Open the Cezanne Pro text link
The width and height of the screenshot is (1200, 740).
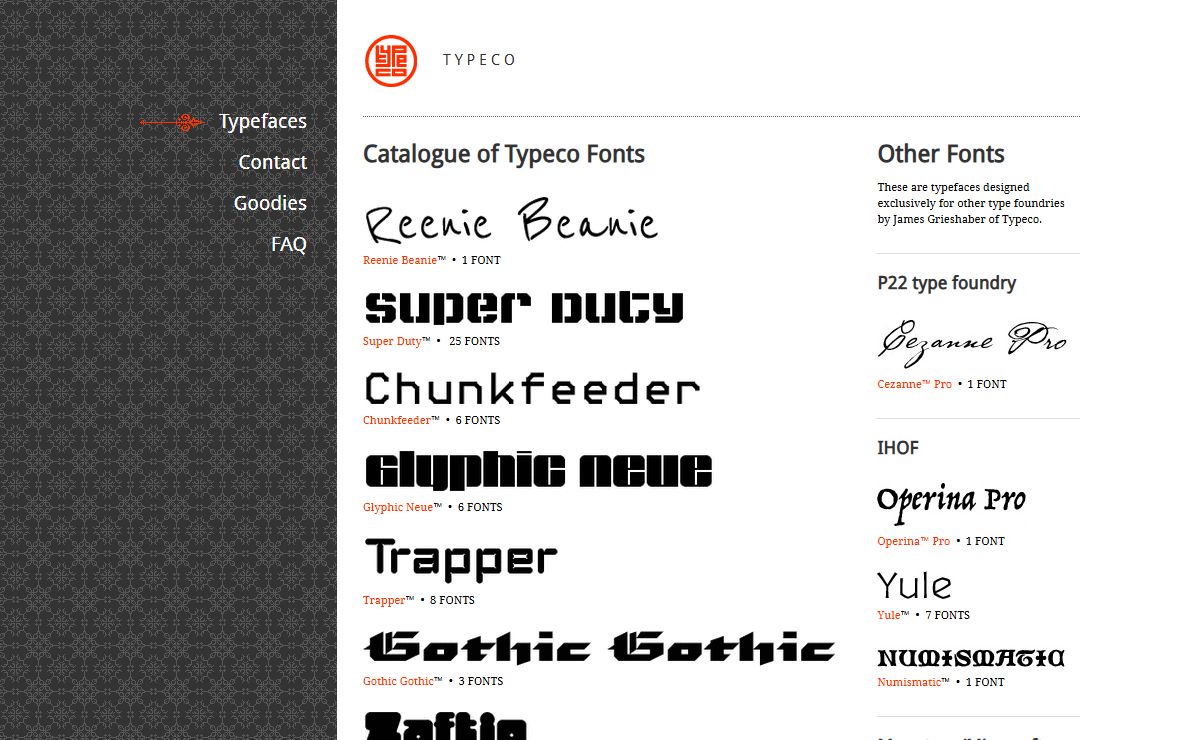point(915,384)
